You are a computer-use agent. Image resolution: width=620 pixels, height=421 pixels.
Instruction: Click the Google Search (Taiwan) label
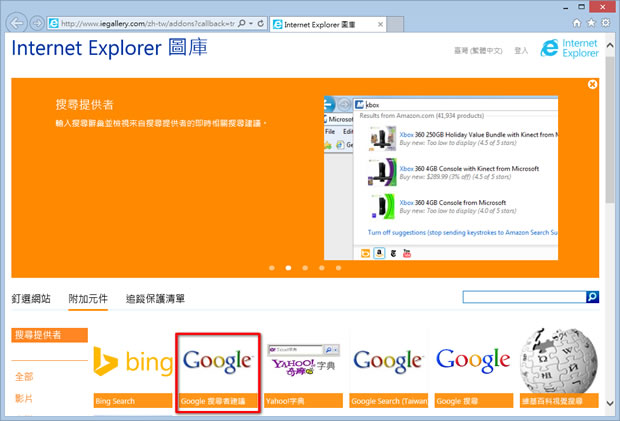389,401
